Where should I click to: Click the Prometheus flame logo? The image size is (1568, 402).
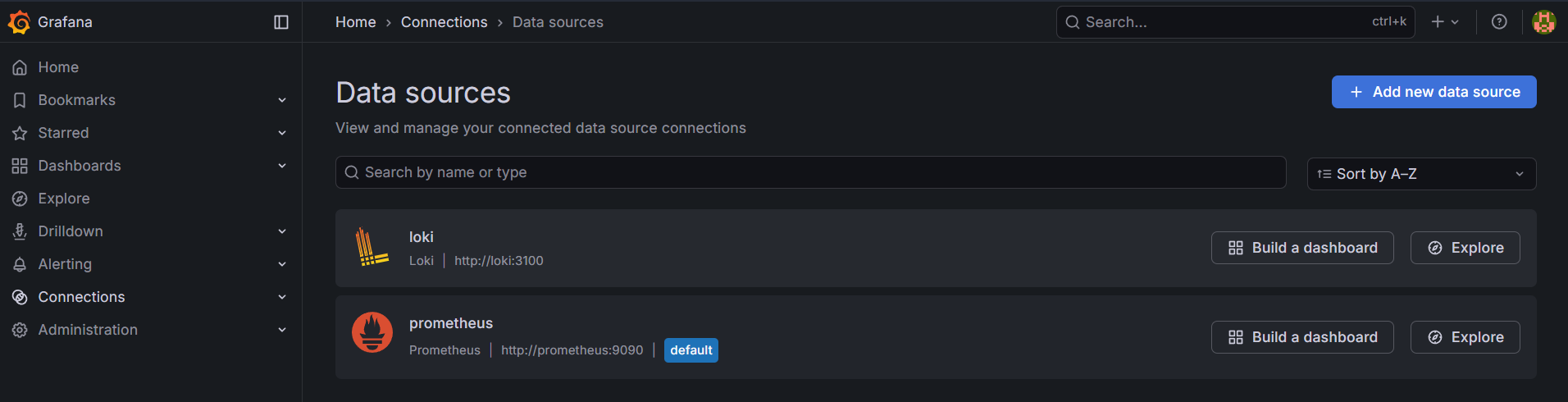[x=372, y=332]
